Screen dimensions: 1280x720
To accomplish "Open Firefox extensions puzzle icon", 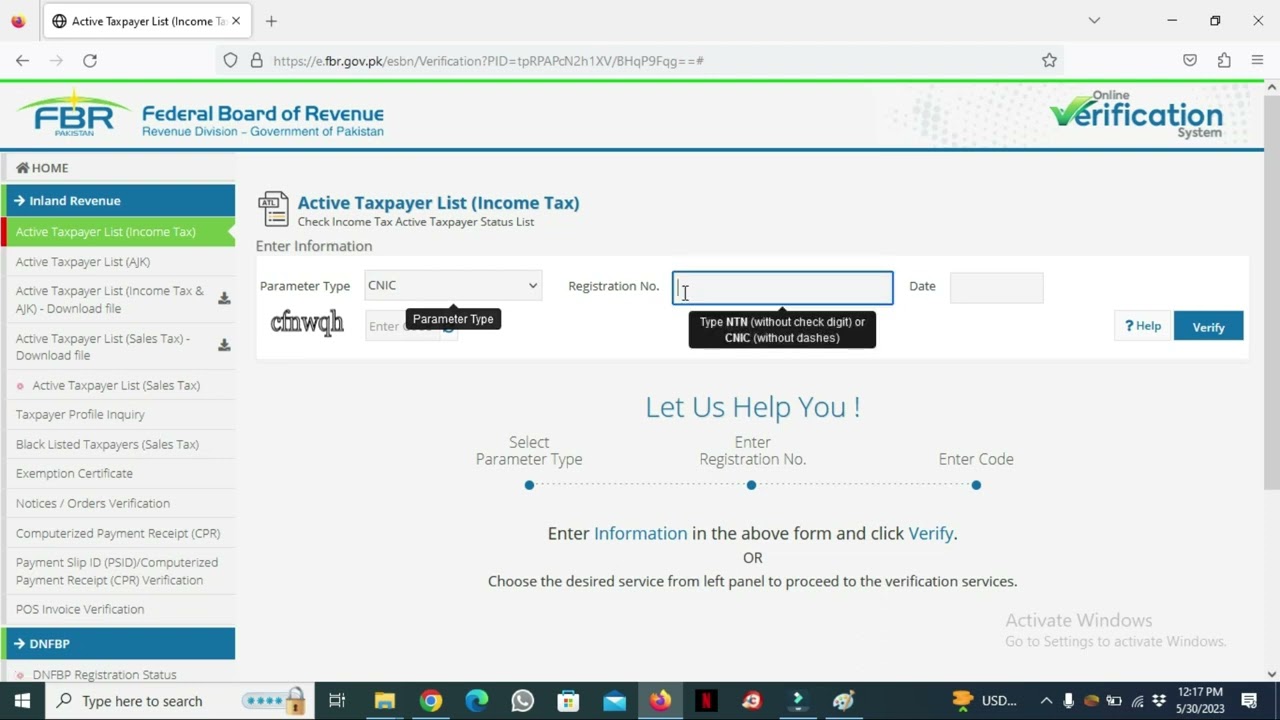I will click(x=1224, y=61).
